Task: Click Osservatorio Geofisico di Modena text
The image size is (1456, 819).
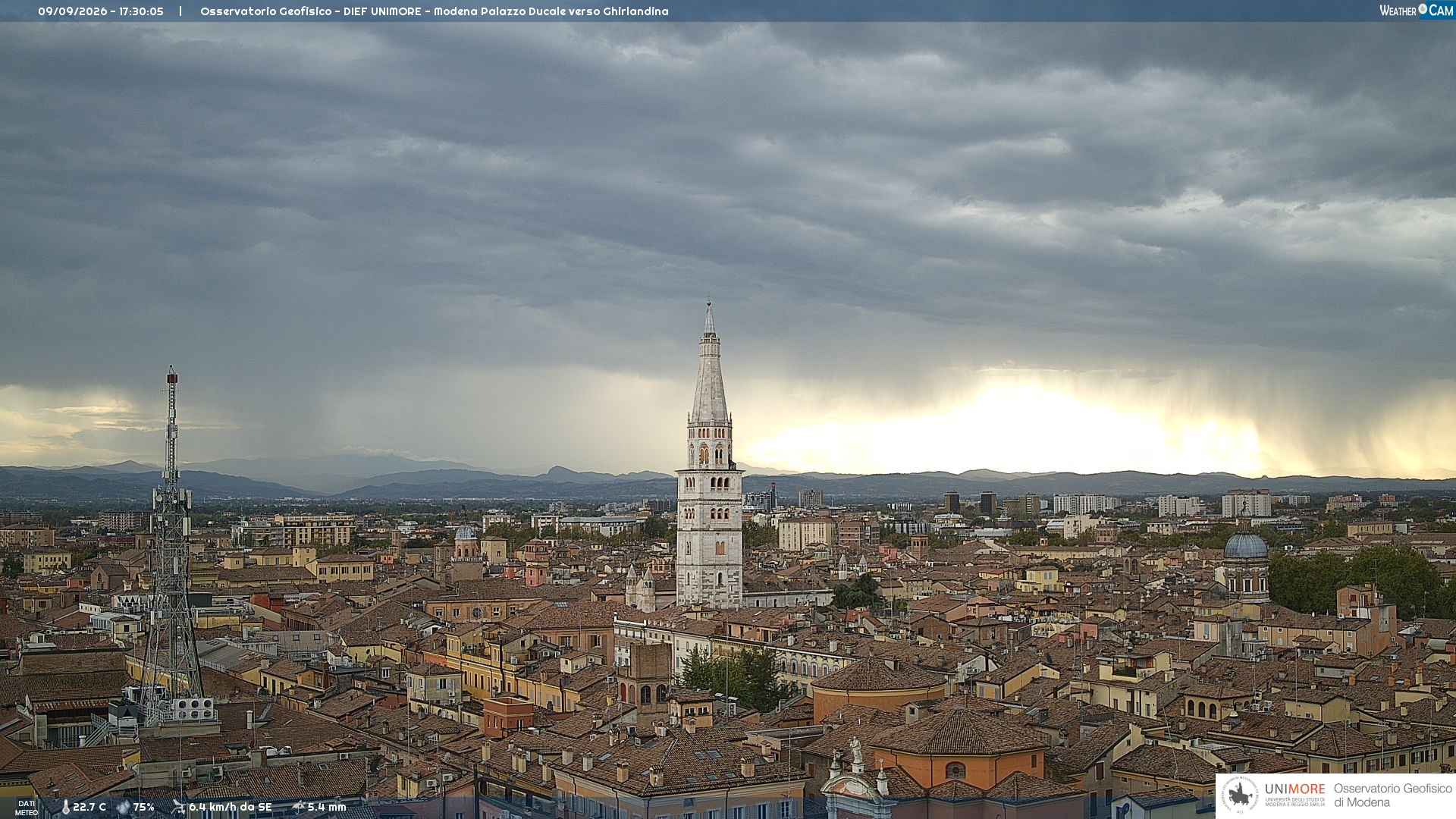Action: pos(1392,795)
